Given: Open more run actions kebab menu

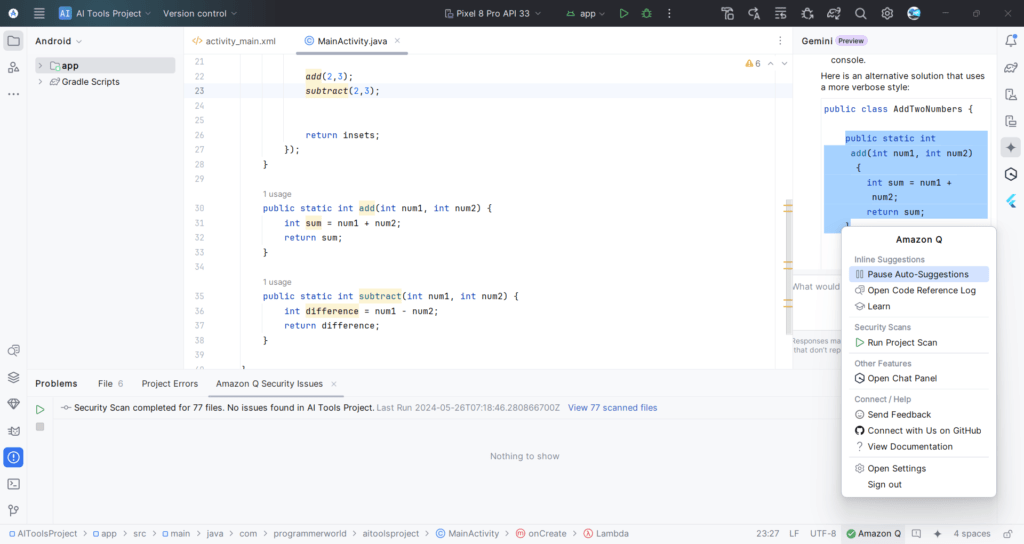Looking at the screenshot, I should 669,13.
